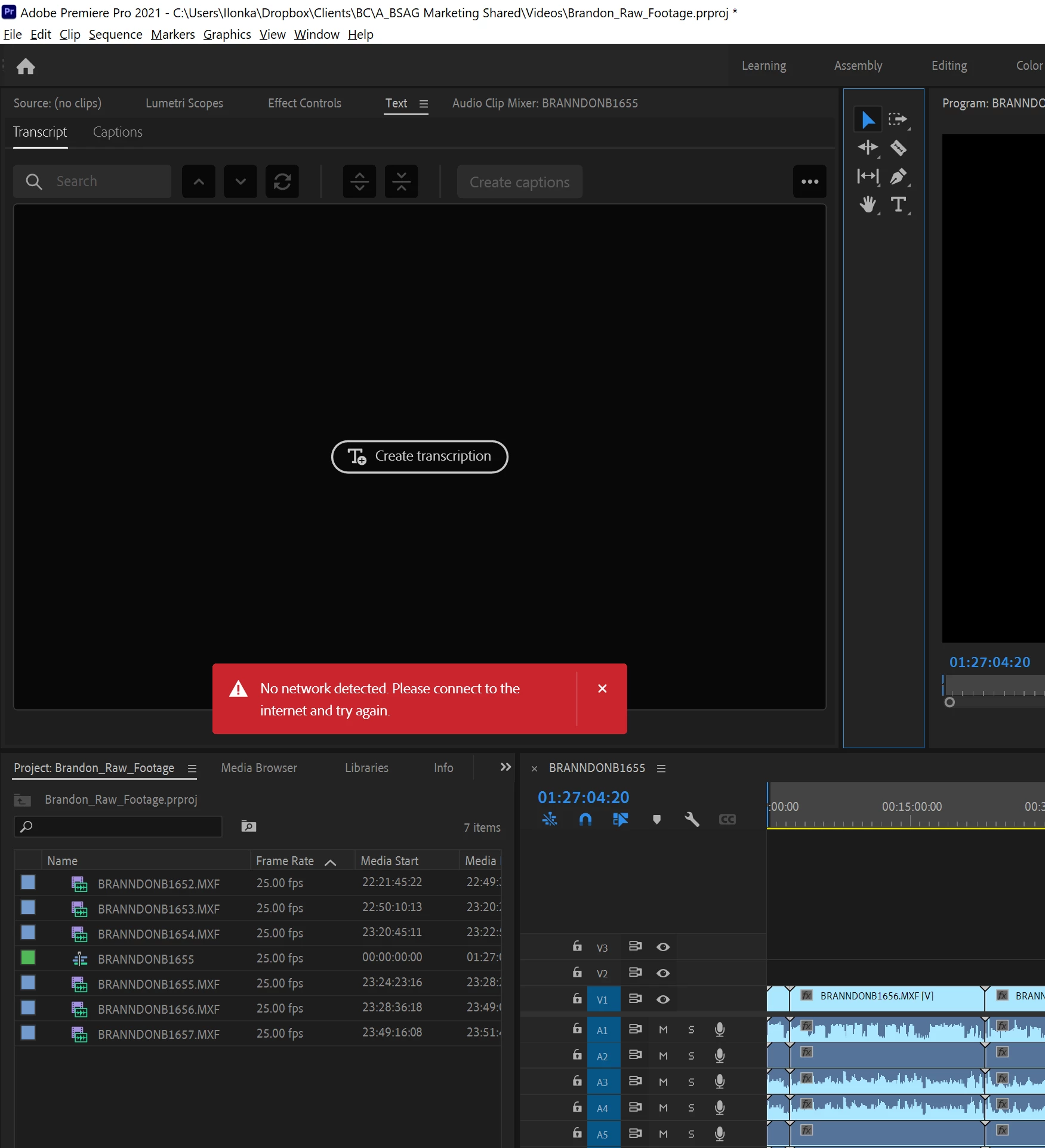Open the Project panel menu
This screenshot has height=1148, width=1045.
click(192, 769)
